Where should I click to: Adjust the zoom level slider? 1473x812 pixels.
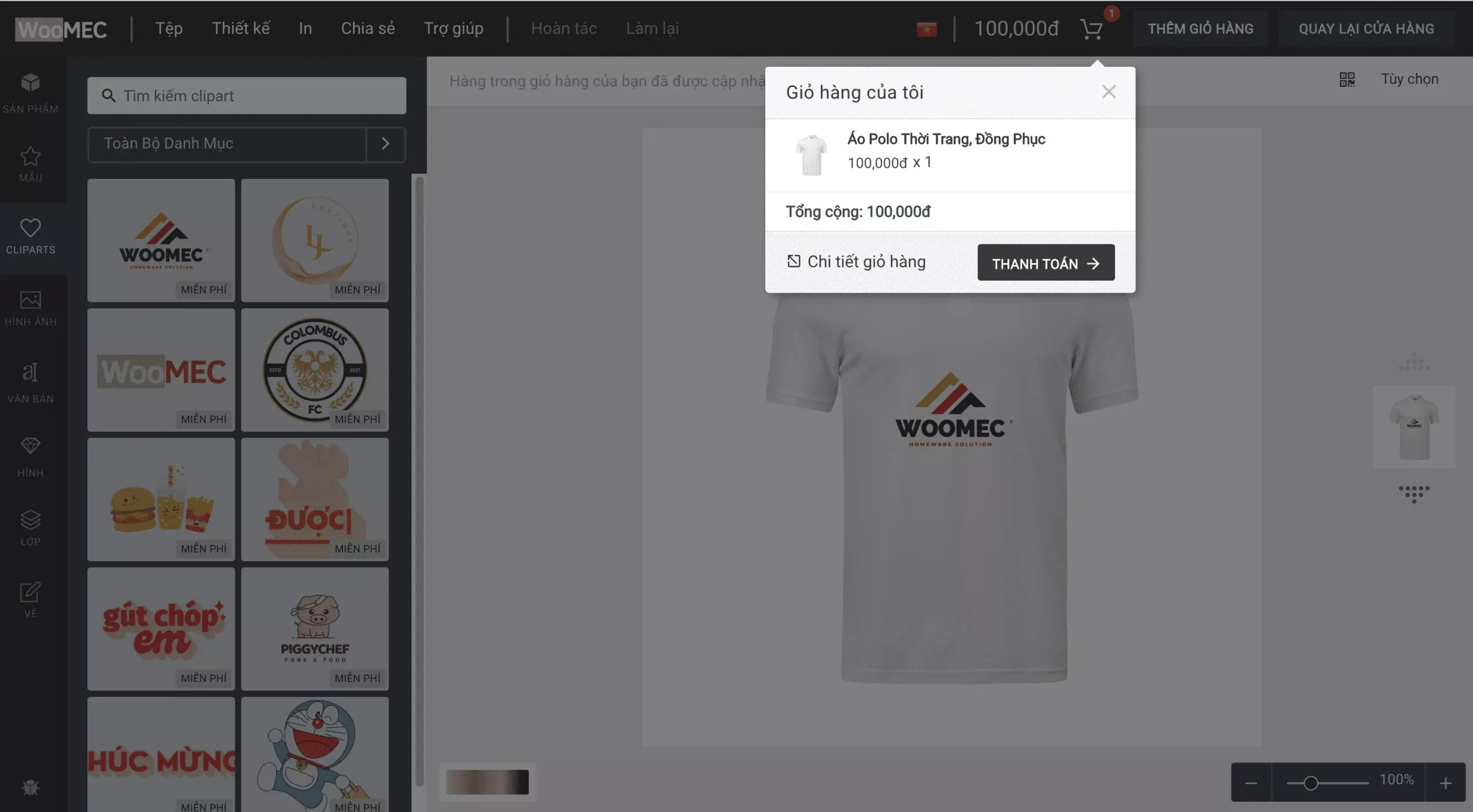(x=1310, y=780)
